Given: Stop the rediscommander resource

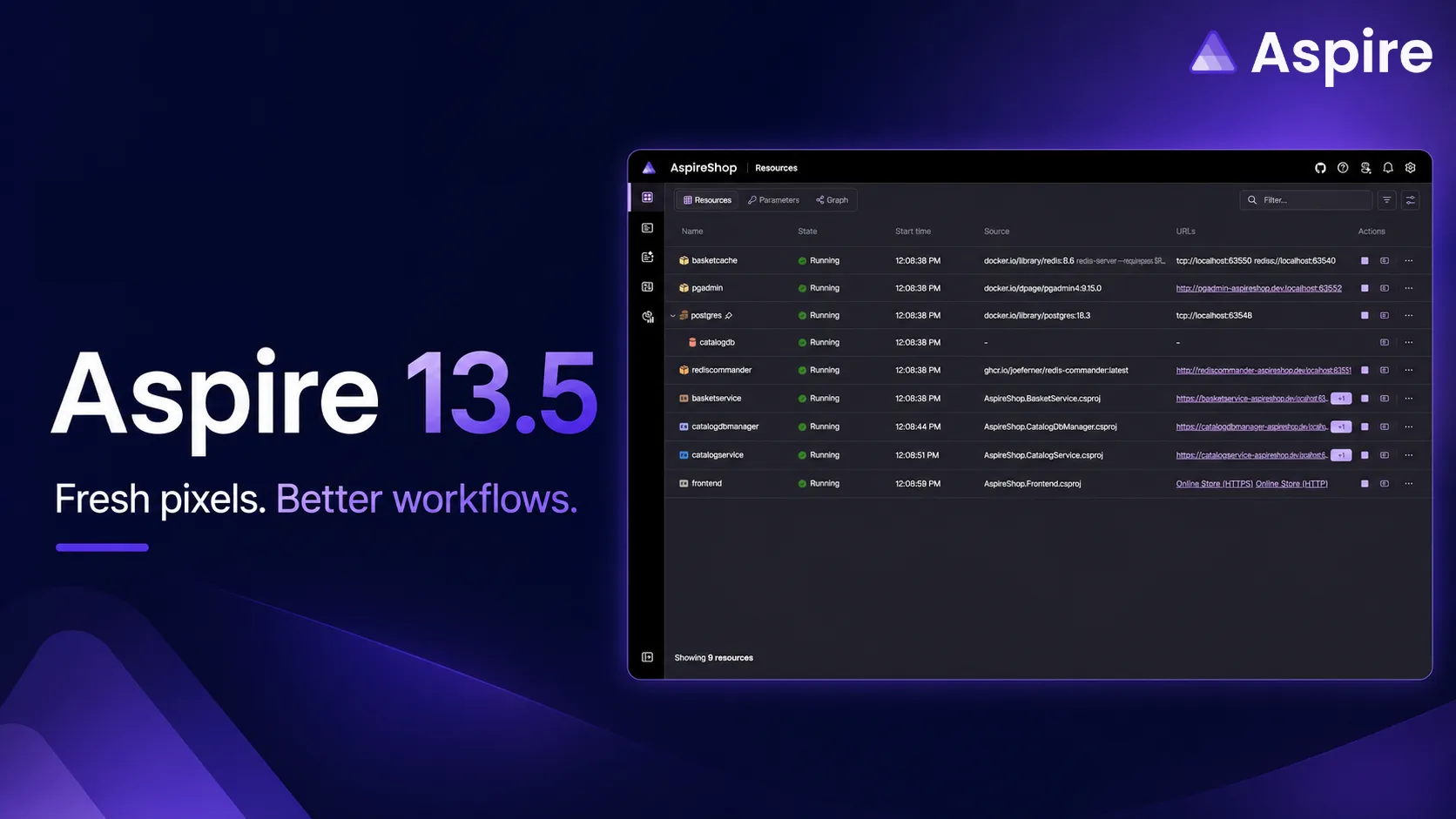Looking at the screenshot, I should 1365,370.
